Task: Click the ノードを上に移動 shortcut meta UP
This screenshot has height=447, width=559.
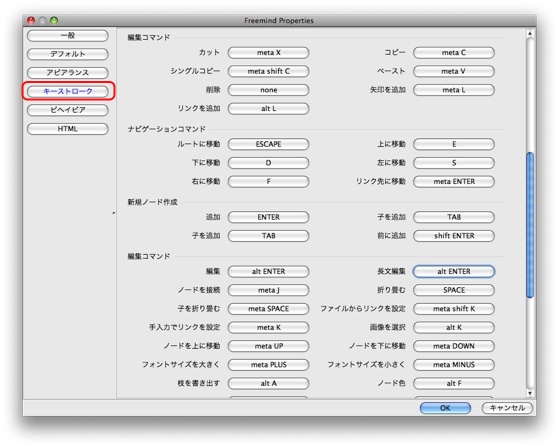Action: tap(268, 346)
